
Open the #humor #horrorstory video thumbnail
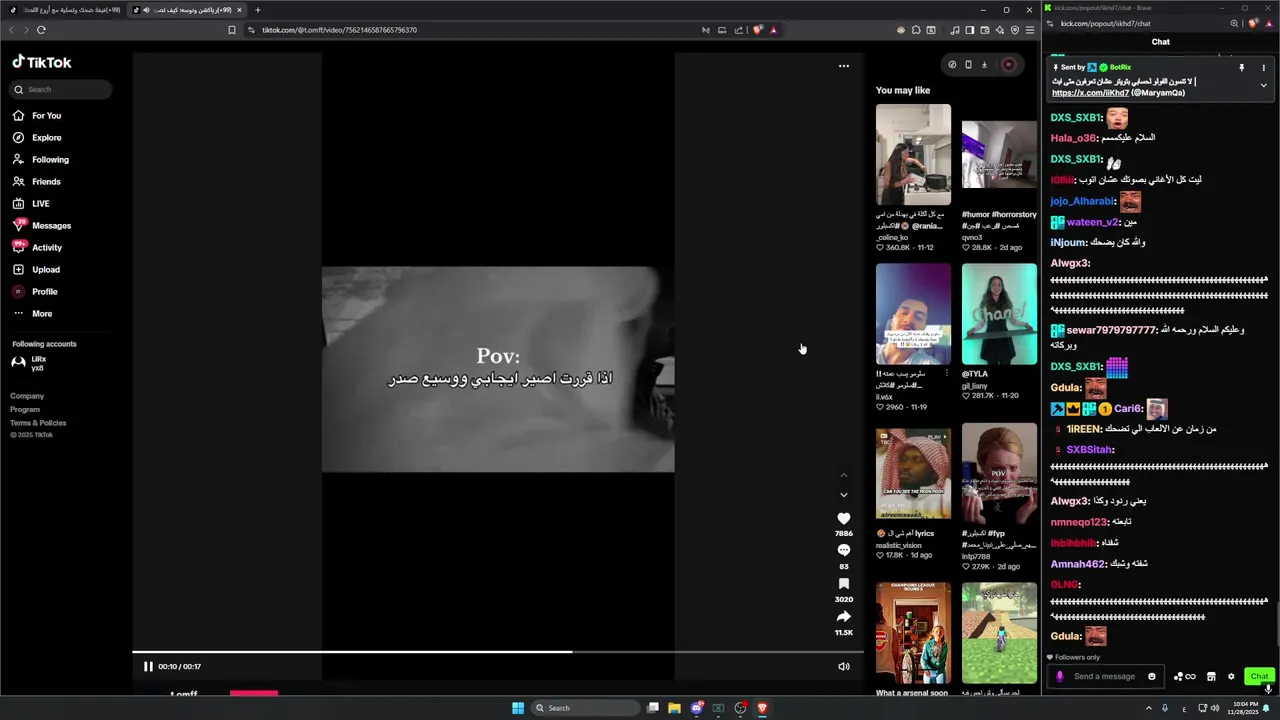tap(999, 155)
